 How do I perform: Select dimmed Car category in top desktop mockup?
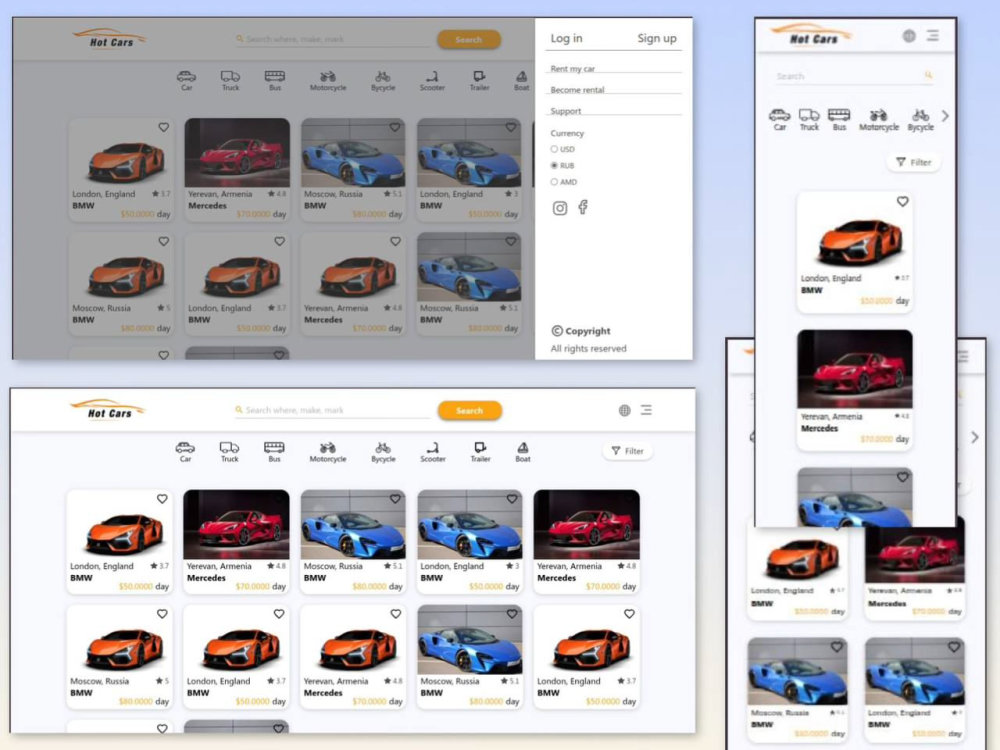click(x=186, y=80)
